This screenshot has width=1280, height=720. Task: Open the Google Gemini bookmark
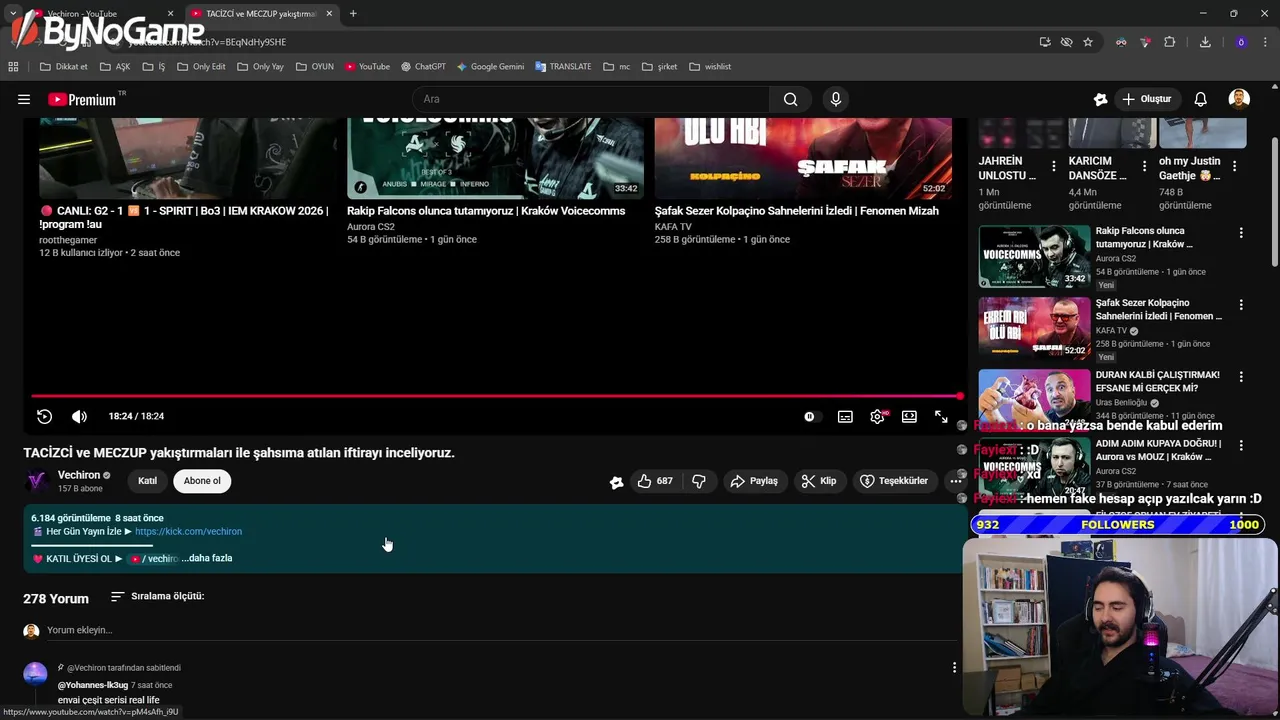point(490,67)
